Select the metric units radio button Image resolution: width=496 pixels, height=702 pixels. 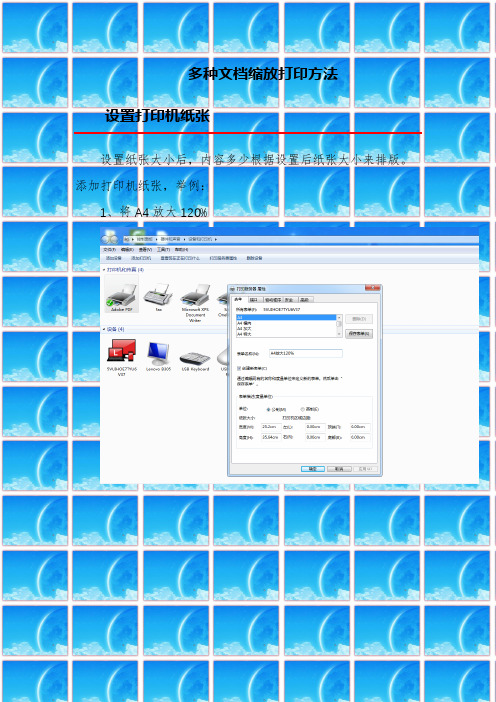pyautogui.click(x=269, y=409)
